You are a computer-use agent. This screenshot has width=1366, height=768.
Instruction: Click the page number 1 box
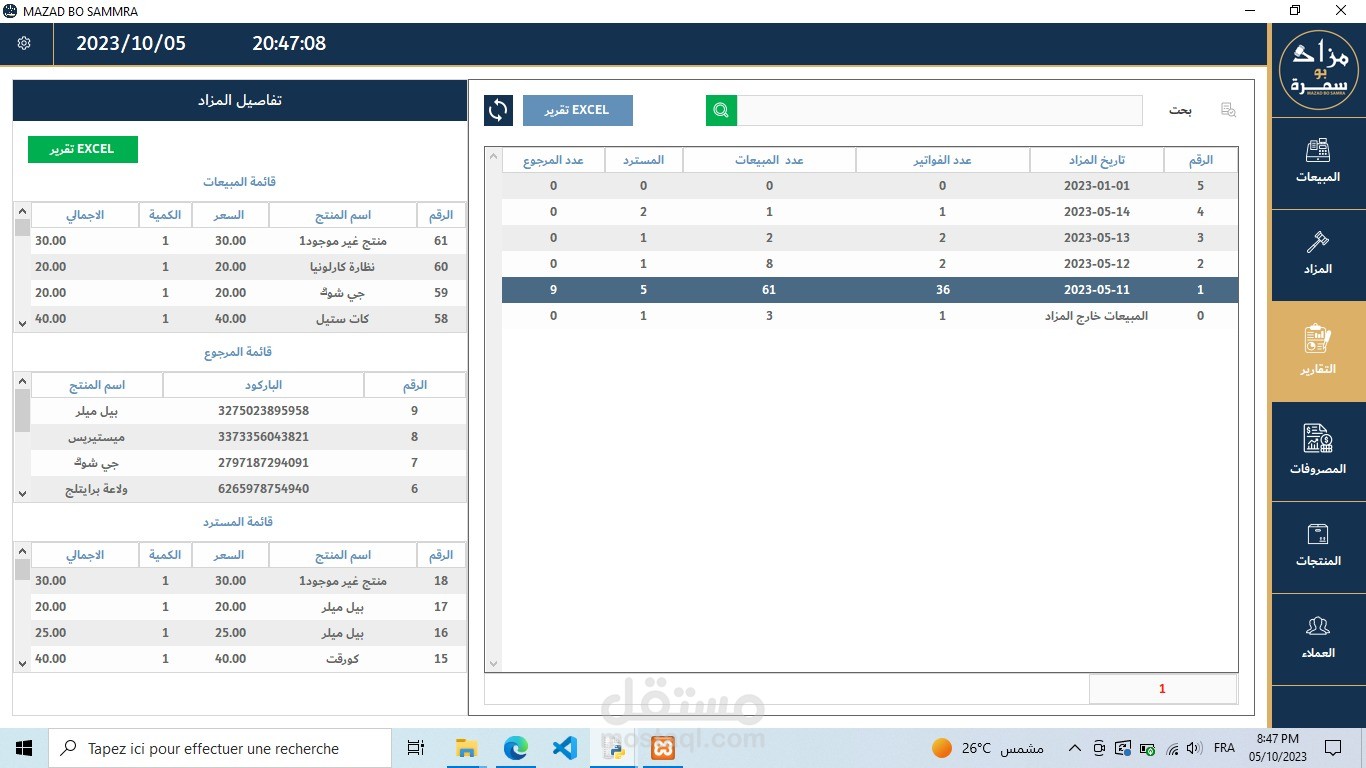(1162, 689)
